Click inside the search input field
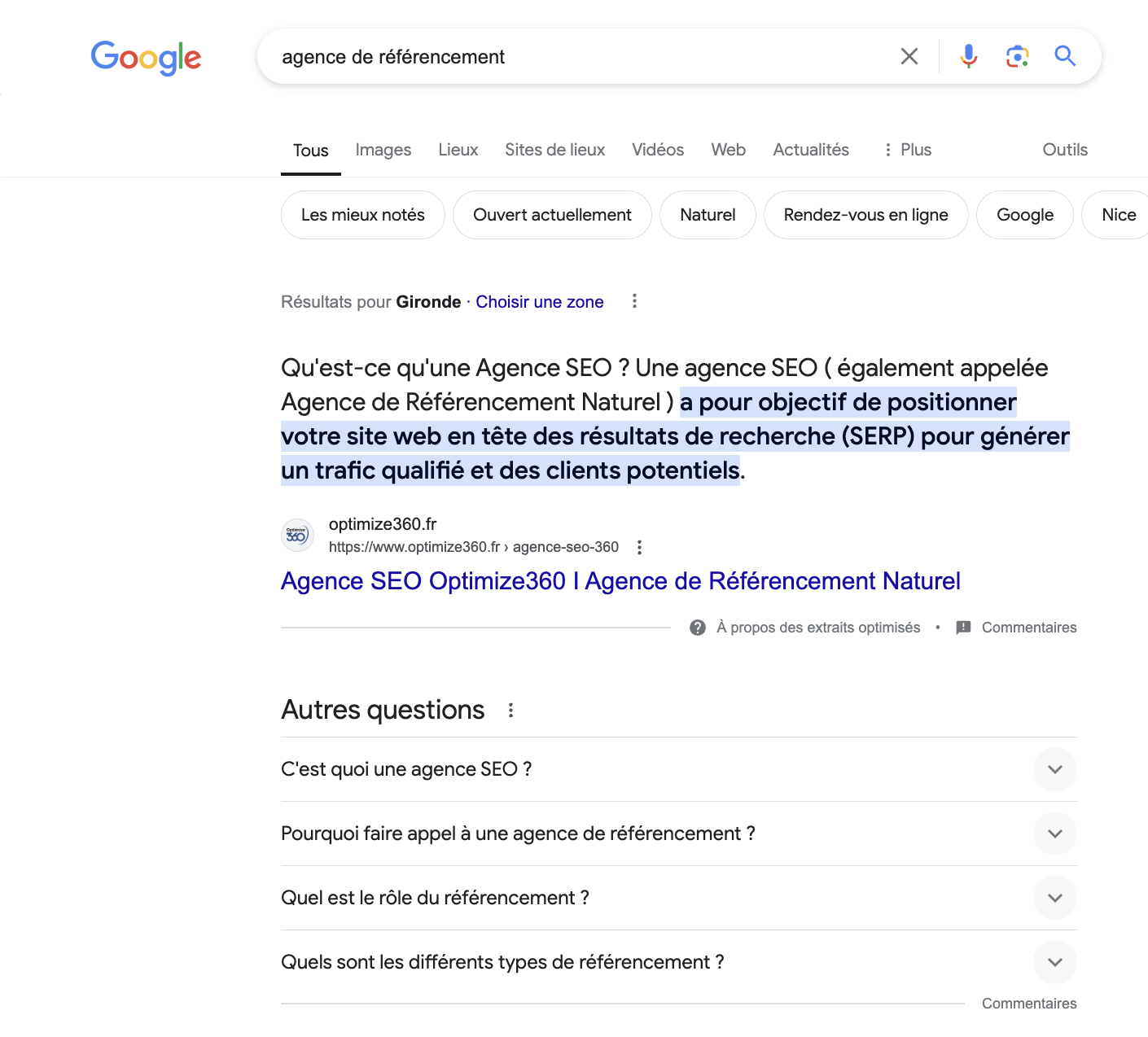 (x=570, y=57)
